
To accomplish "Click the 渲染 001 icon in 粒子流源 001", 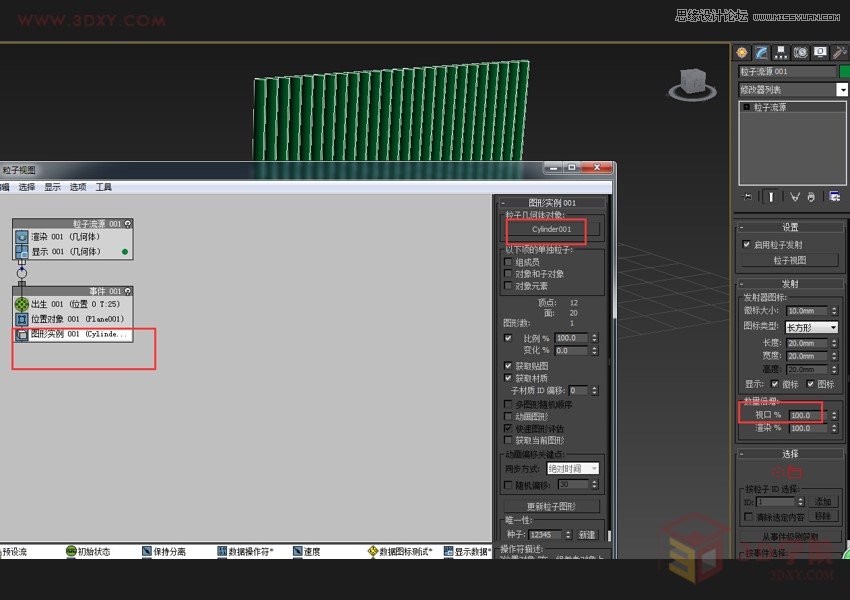I will tap(21, 237).
